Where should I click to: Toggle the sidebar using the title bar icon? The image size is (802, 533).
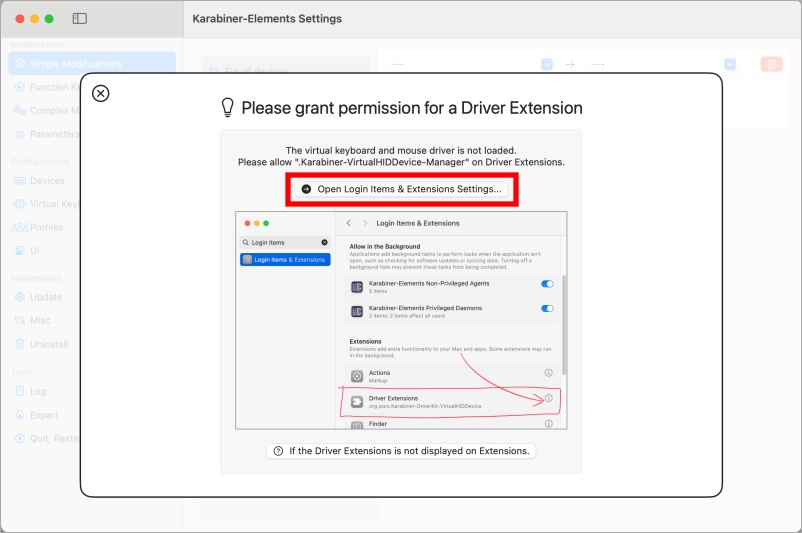[x=80, y=19]
